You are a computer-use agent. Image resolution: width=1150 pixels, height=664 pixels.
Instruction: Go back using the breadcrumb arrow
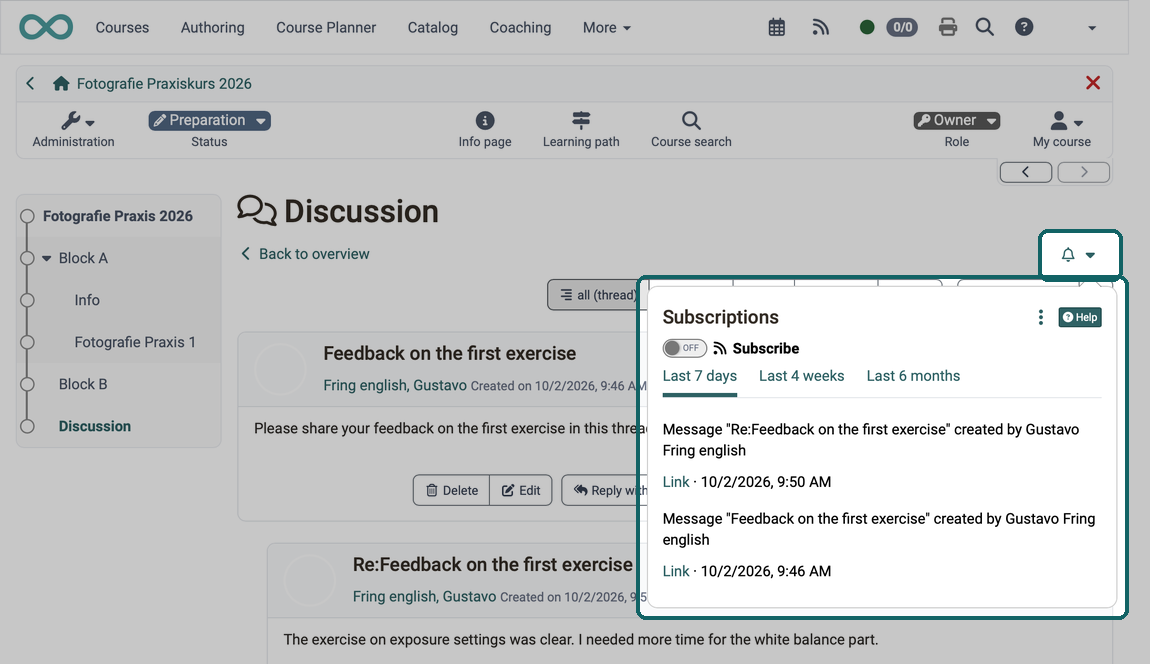pyautogui.click(x=30, y=84)
